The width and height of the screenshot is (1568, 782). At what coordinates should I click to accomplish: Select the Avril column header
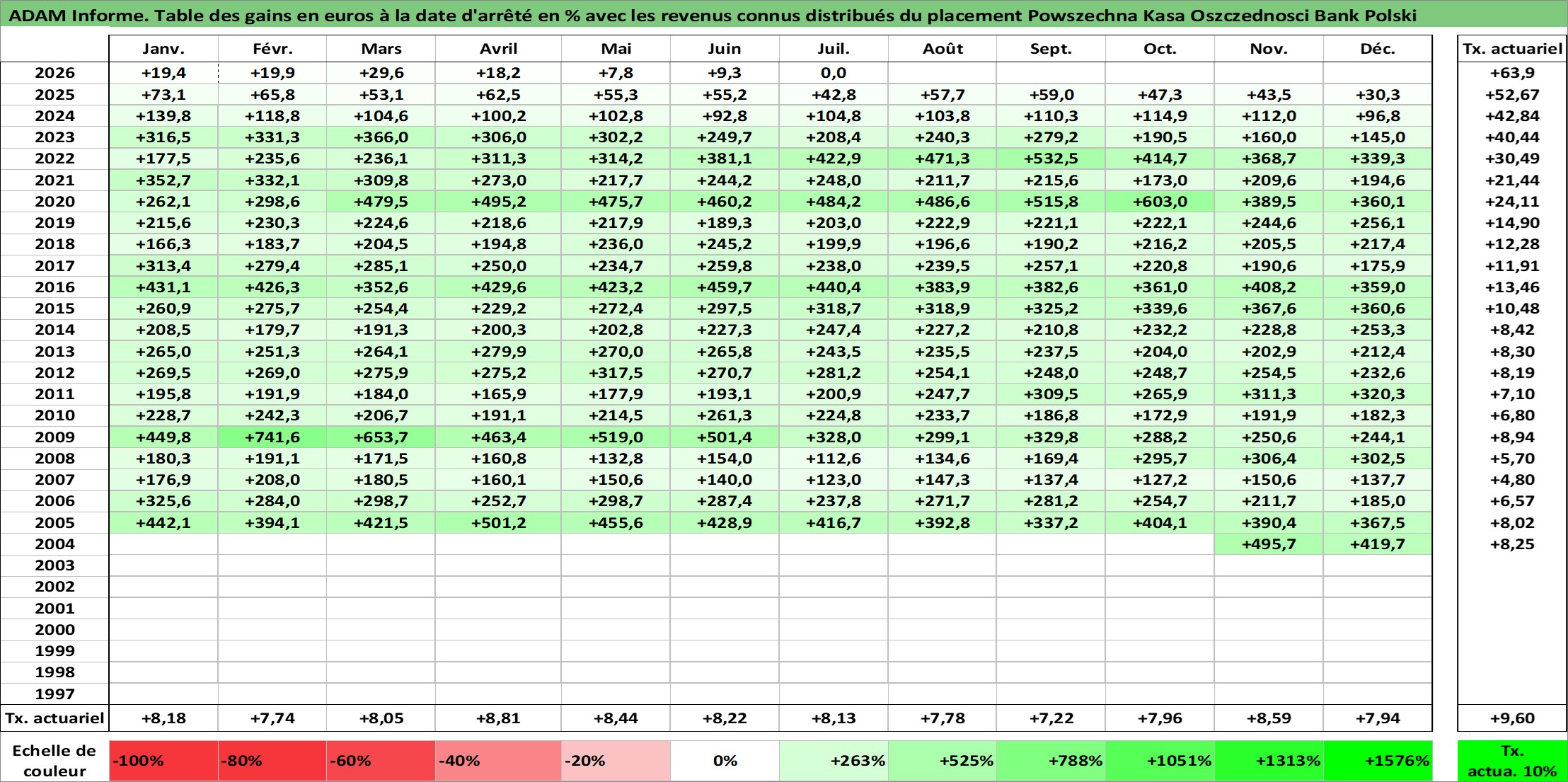(x=498, y=49)
